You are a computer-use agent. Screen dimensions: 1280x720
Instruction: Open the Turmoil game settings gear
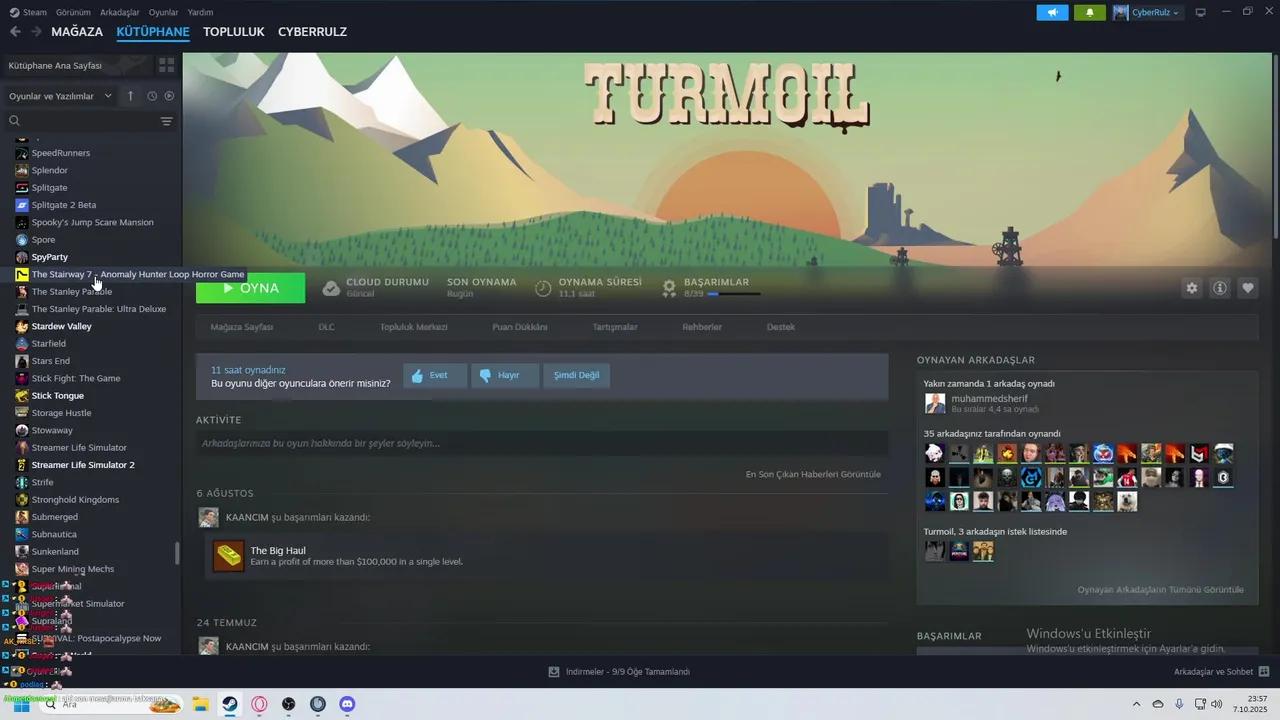tap(1191, 288)
